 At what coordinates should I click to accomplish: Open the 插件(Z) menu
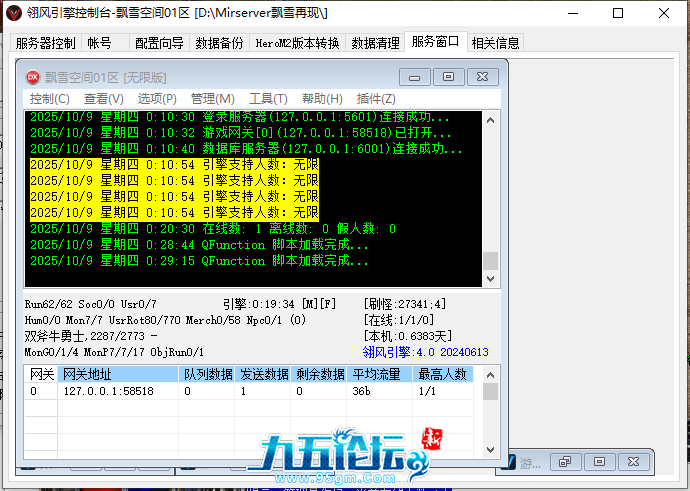click(376, 99)
